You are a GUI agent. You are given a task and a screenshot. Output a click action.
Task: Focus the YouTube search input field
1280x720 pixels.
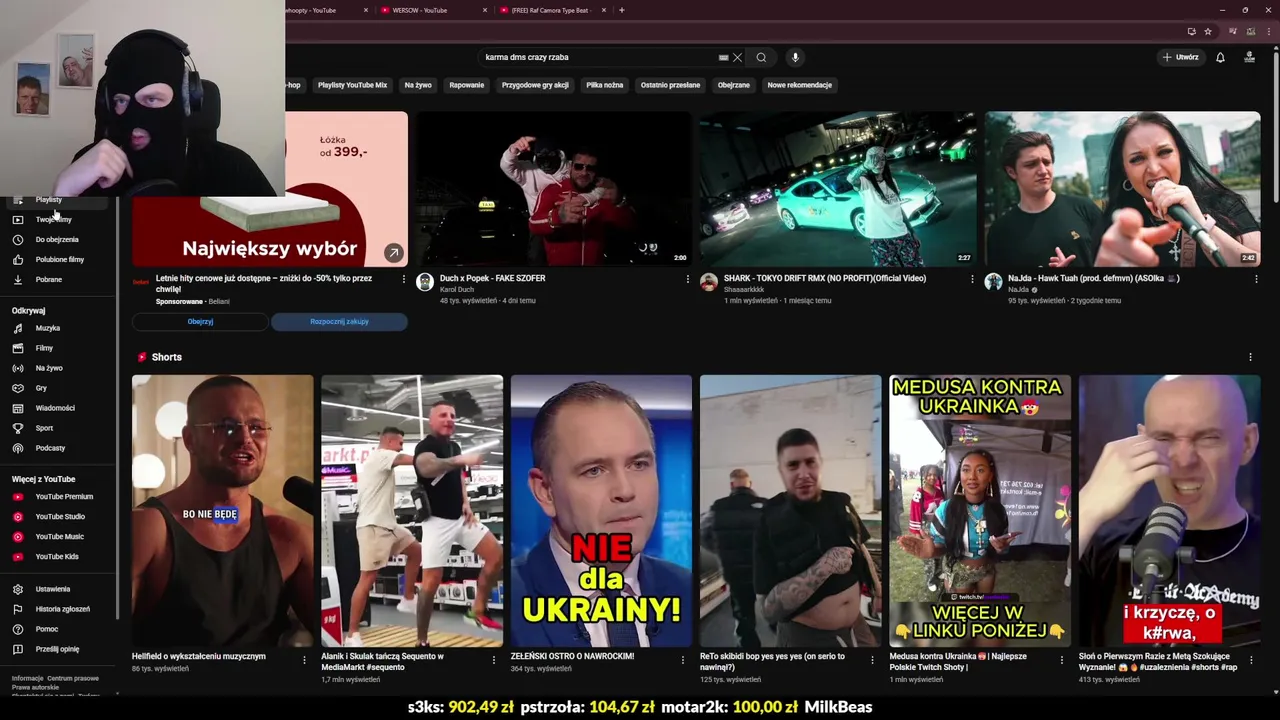point(598,57)
